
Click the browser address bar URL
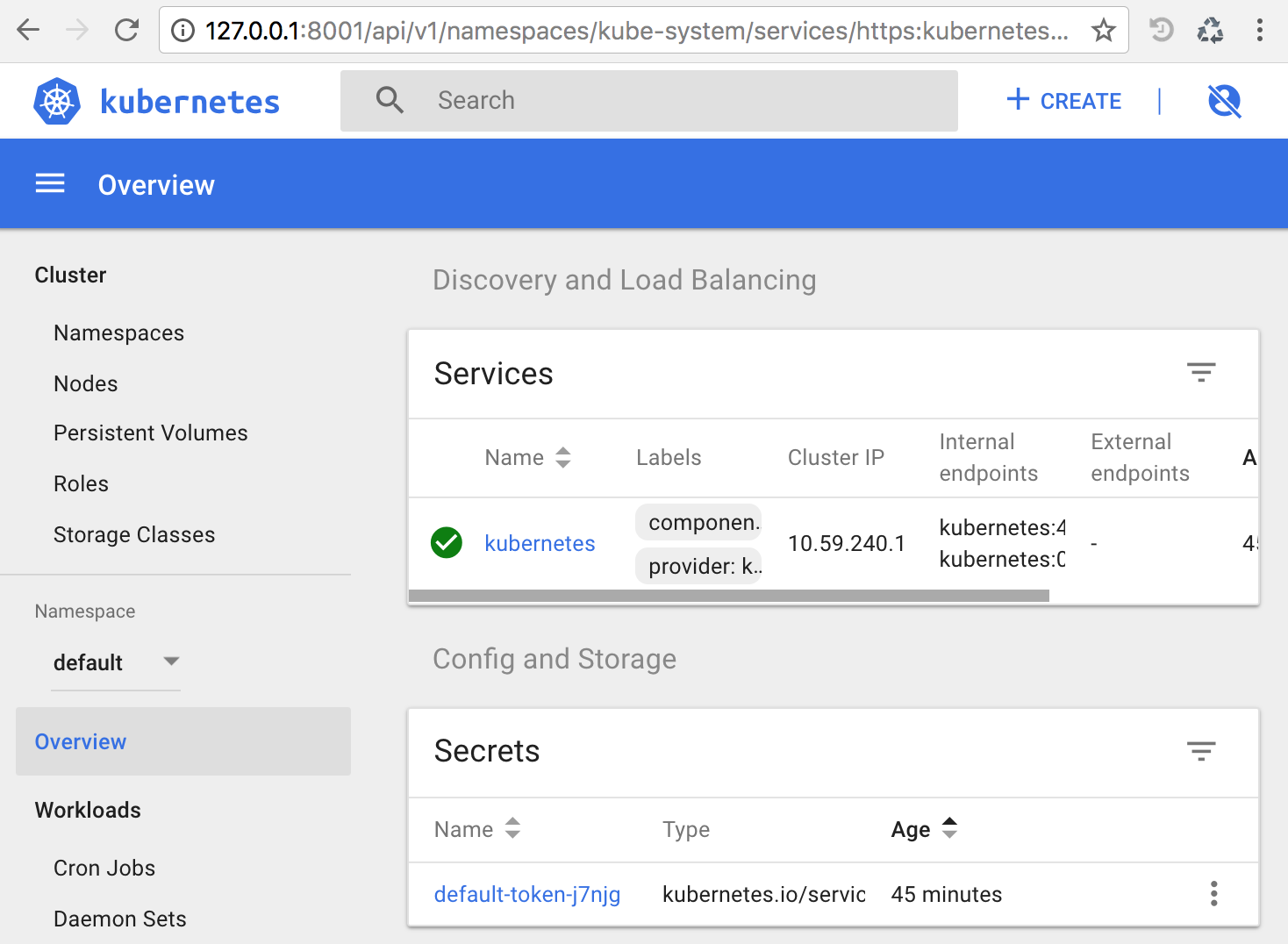click(x=636, y=31)
